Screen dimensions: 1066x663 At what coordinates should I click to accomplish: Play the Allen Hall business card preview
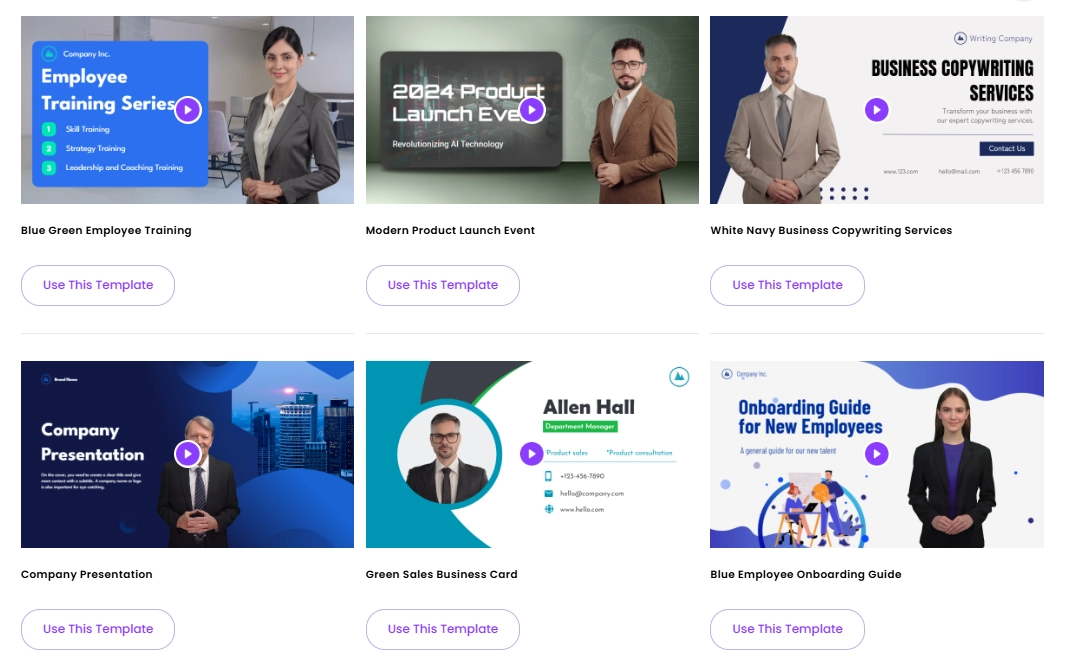click(532, 454)
